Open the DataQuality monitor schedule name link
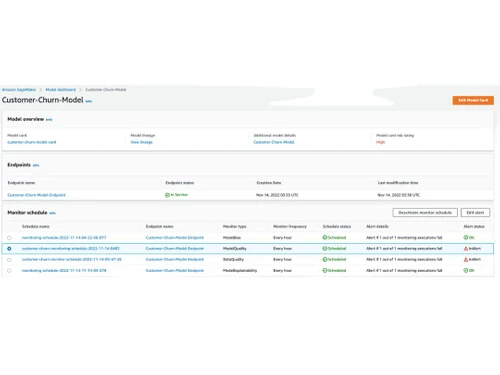 click(72, 260)
